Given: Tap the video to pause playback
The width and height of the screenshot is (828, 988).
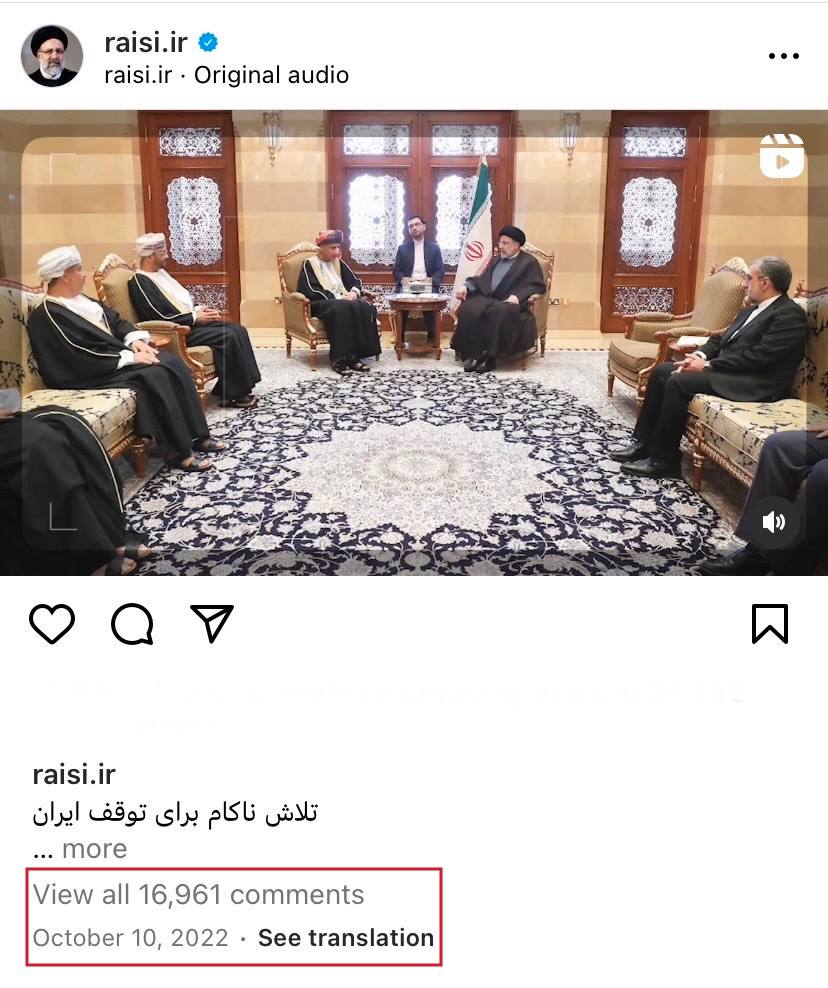Looking at the screenshot, I should [x=414, y=343].
